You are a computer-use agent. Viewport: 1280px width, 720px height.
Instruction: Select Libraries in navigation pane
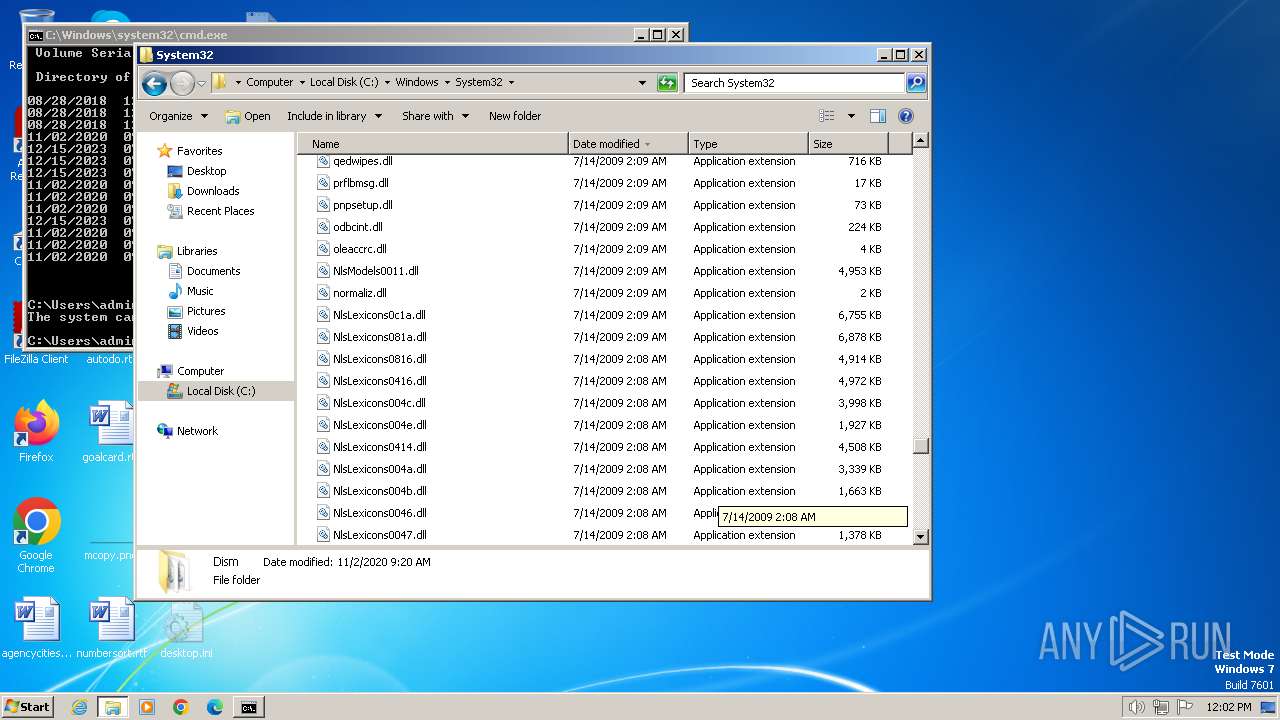tap(196, 251)
